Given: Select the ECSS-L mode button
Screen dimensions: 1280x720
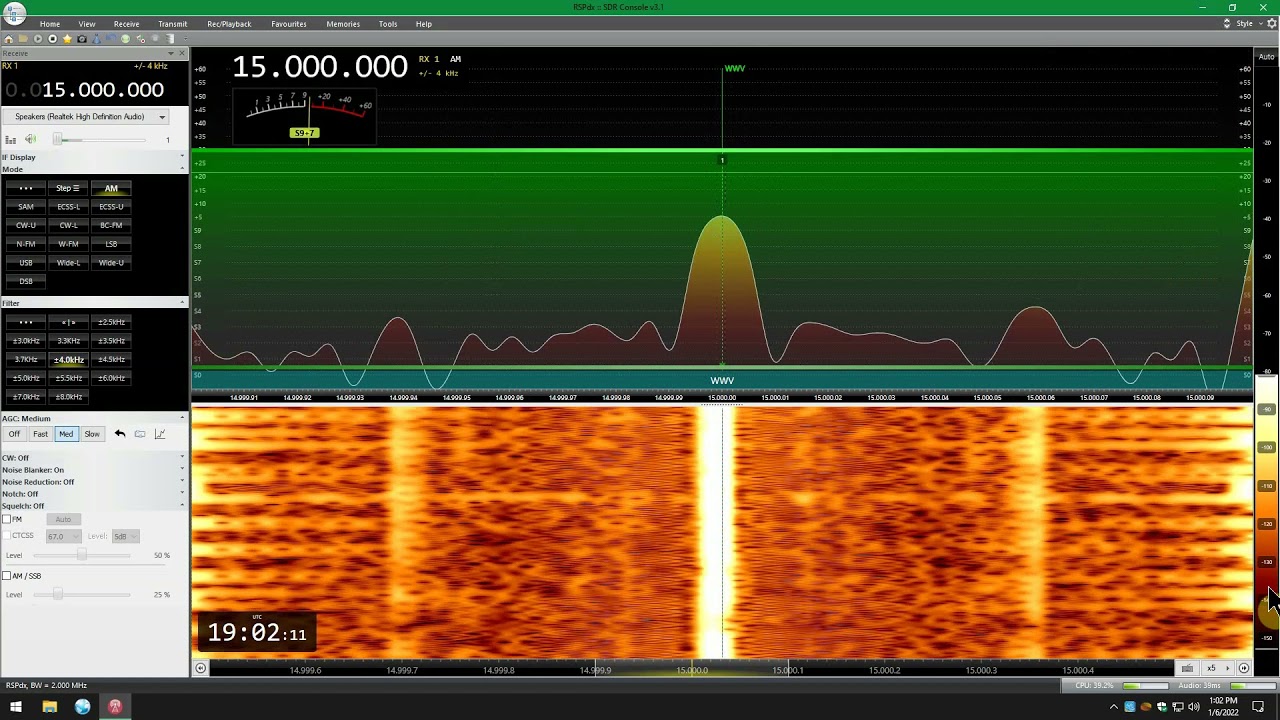Looking at the screenshot, I should pyautogui.click(x=68, y=207).
